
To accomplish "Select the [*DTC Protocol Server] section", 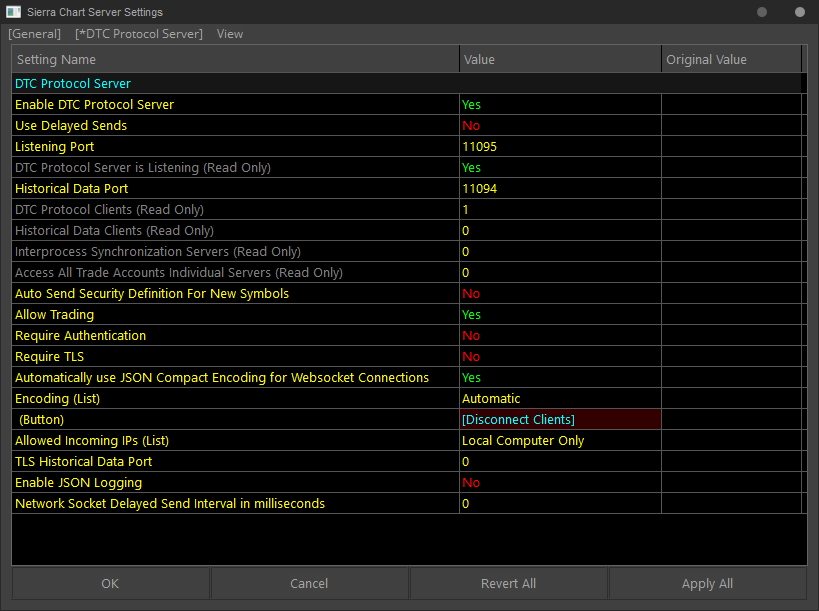I will click(139, 34).
